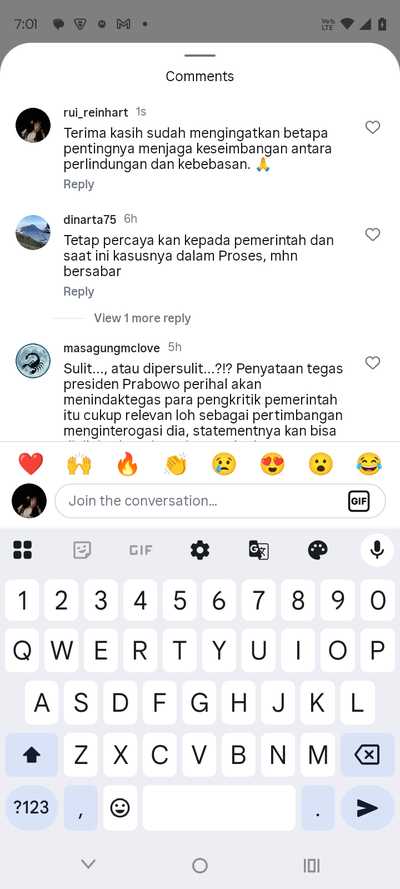Toggle the keyboard shift key

pos(31,755)
